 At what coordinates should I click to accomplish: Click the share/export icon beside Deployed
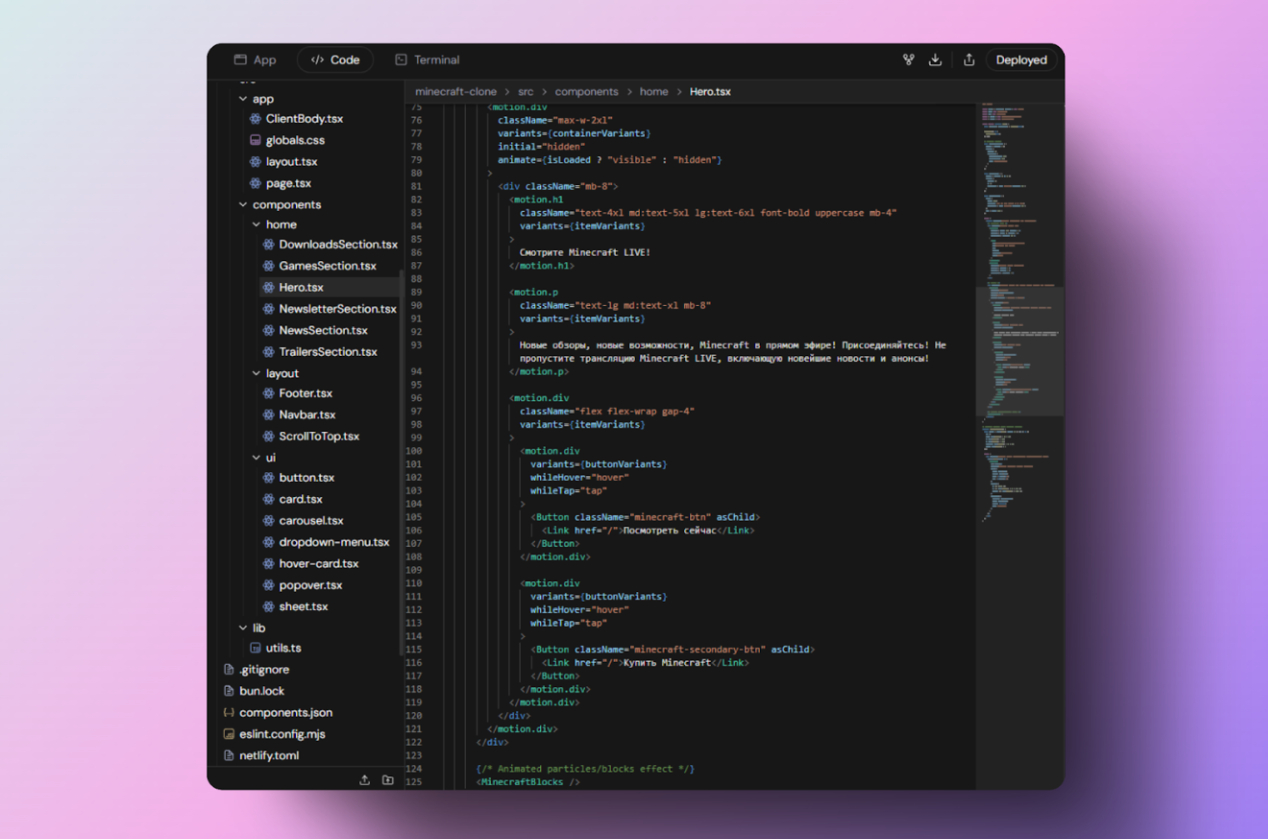click(x=969, y=60)
